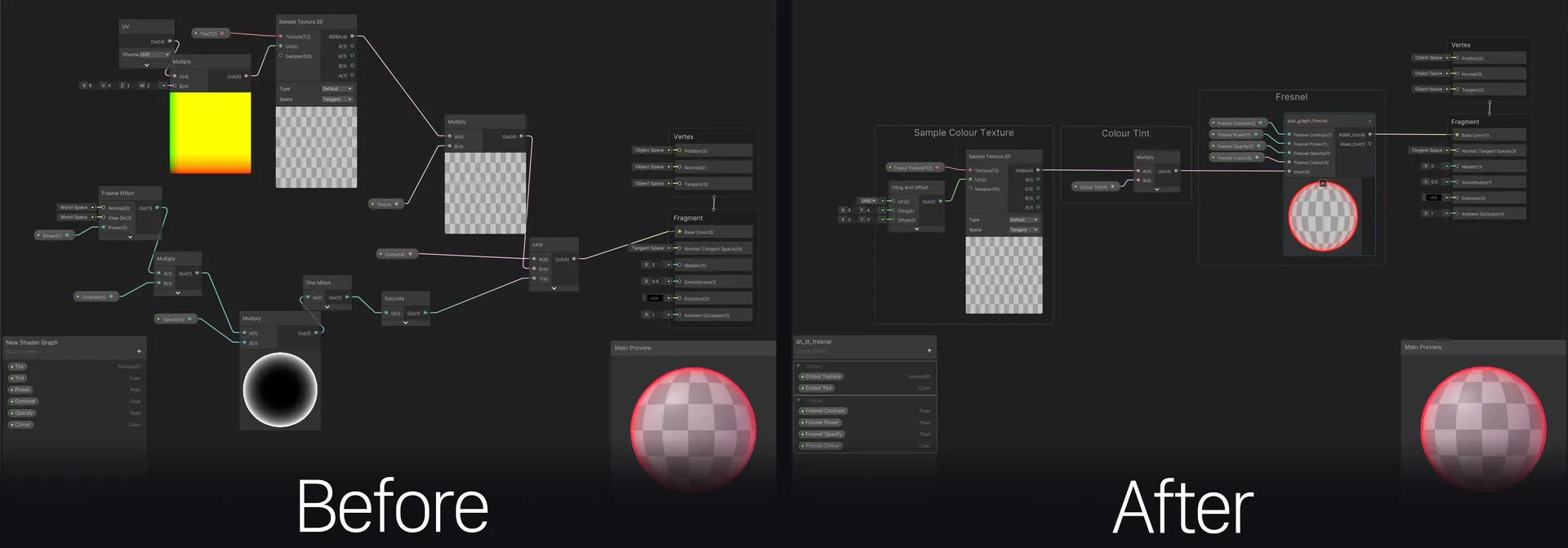Click W 2 field beside Multiply B(4)

click(145, 85)
